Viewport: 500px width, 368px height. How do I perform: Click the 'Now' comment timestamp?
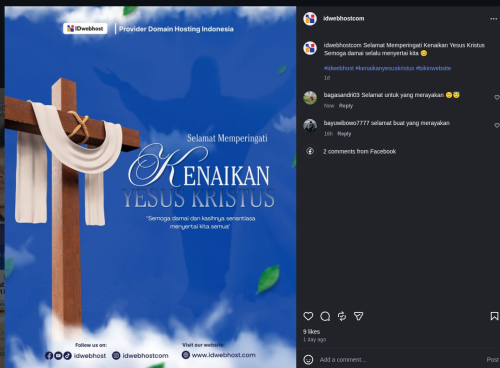(x=329, y=106)
